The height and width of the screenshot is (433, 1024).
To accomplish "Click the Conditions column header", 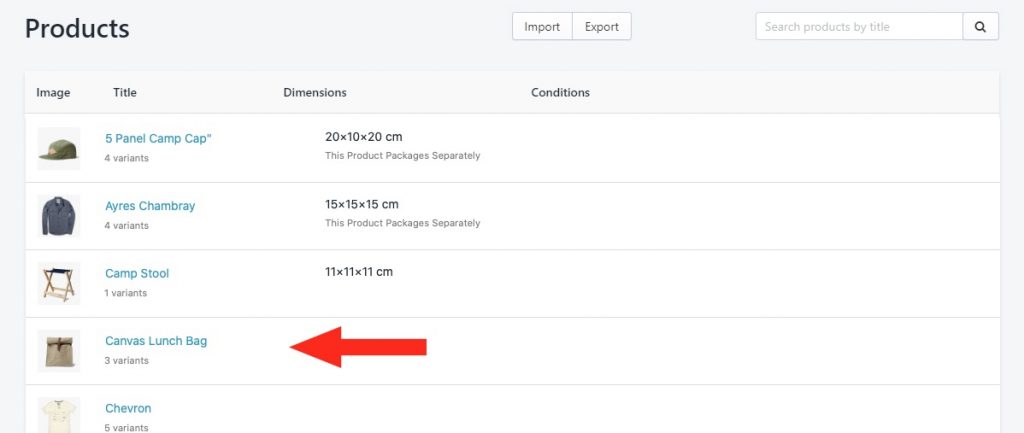I will pyautogui.click(x=560, y=93).
